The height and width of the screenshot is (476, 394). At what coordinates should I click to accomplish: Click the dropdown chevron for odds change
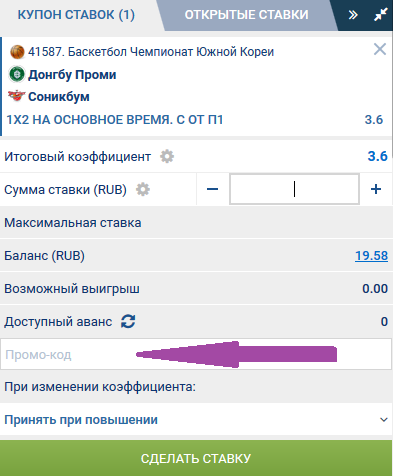(x=384, y=420)
